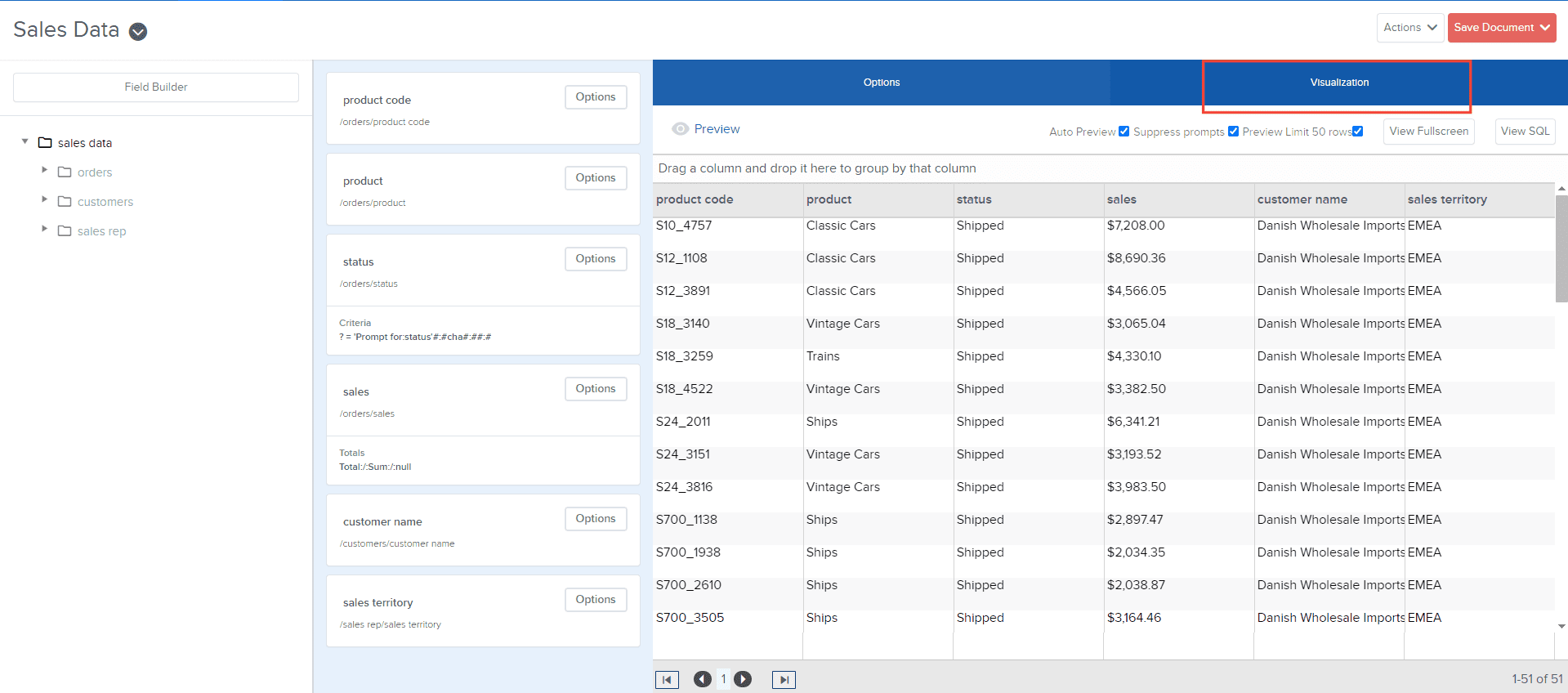Sort by product column header
The width and height of the screenshot is (1568, 693).
coord(878,199)
